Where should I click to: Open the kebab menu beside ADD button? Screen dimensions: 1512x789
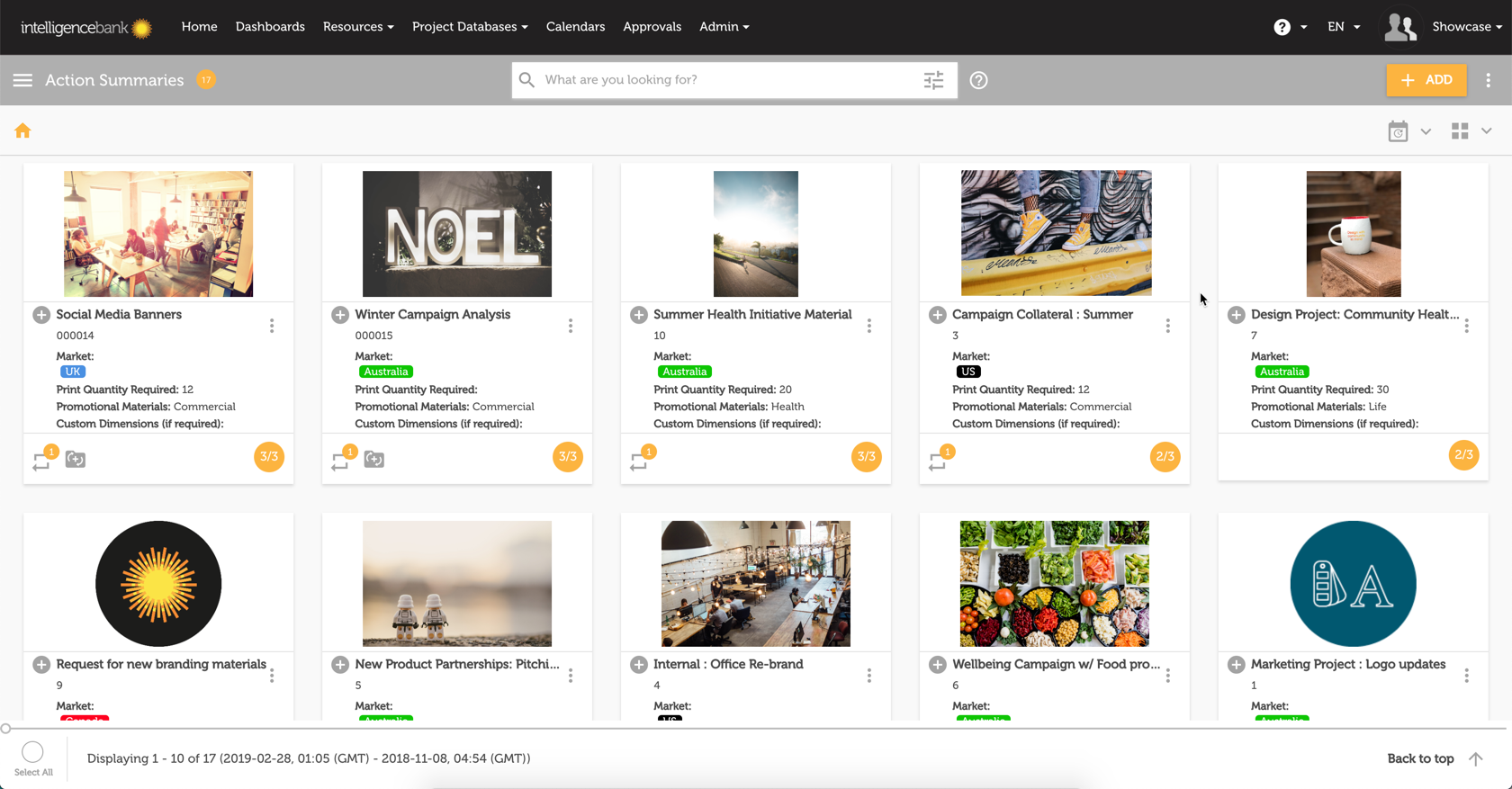[1489, 80]
